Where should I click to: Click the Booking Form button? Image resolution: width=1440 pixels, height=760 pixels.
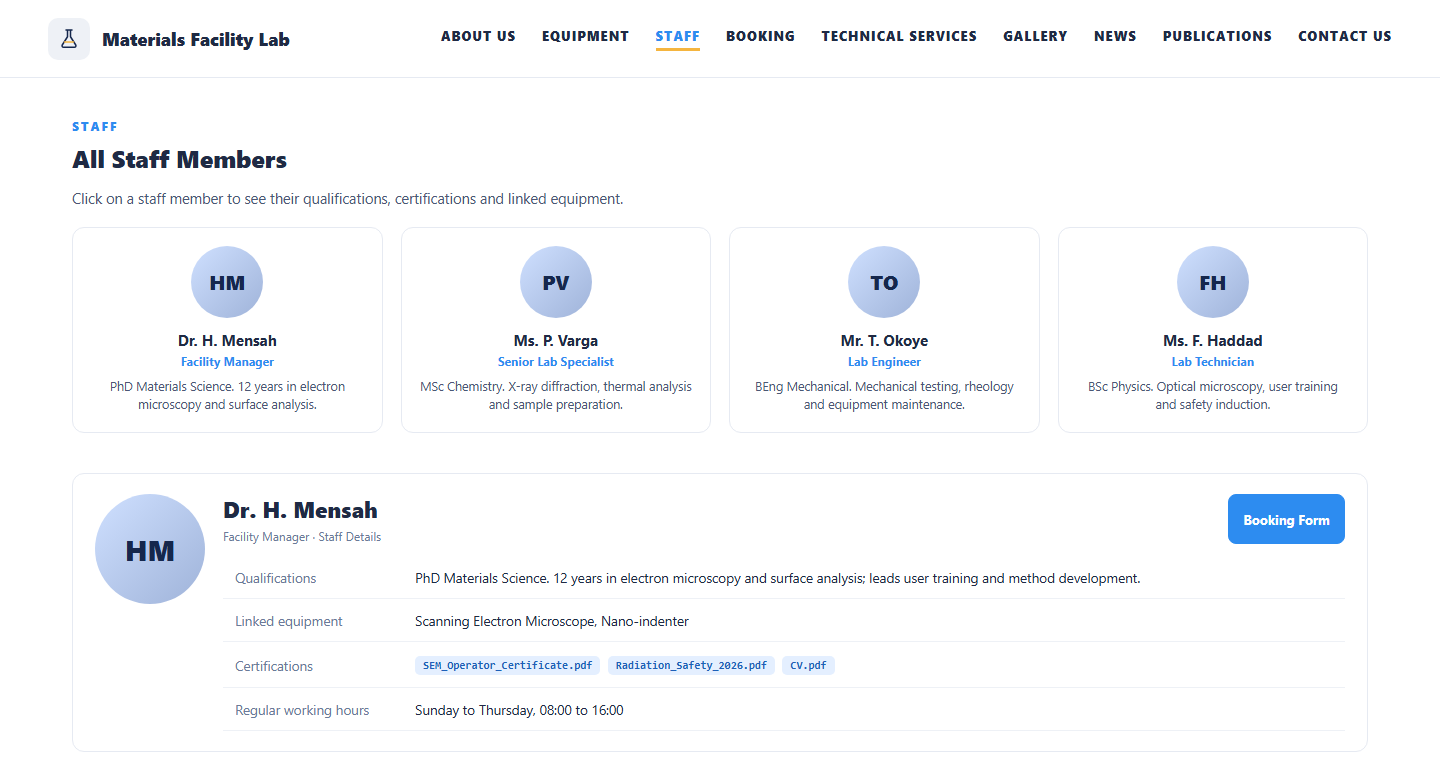(x=1286, y=519)
